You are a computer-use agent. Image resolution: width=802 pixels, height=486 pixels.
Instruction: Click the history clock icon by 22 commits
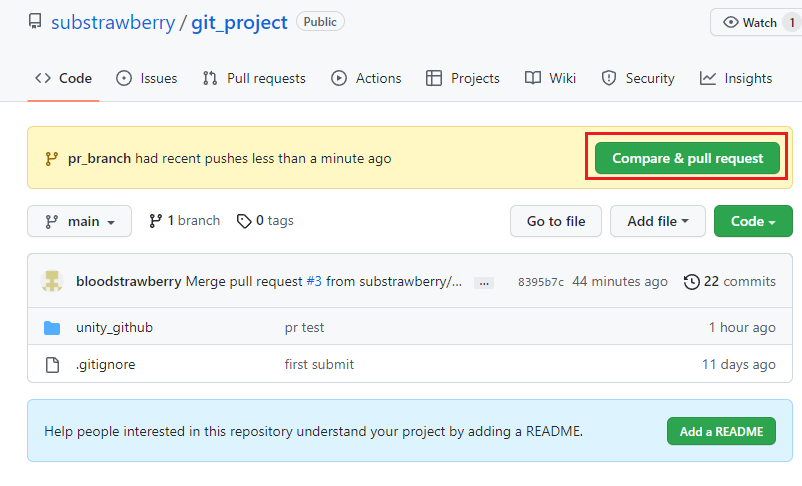[x=692, y=282]
